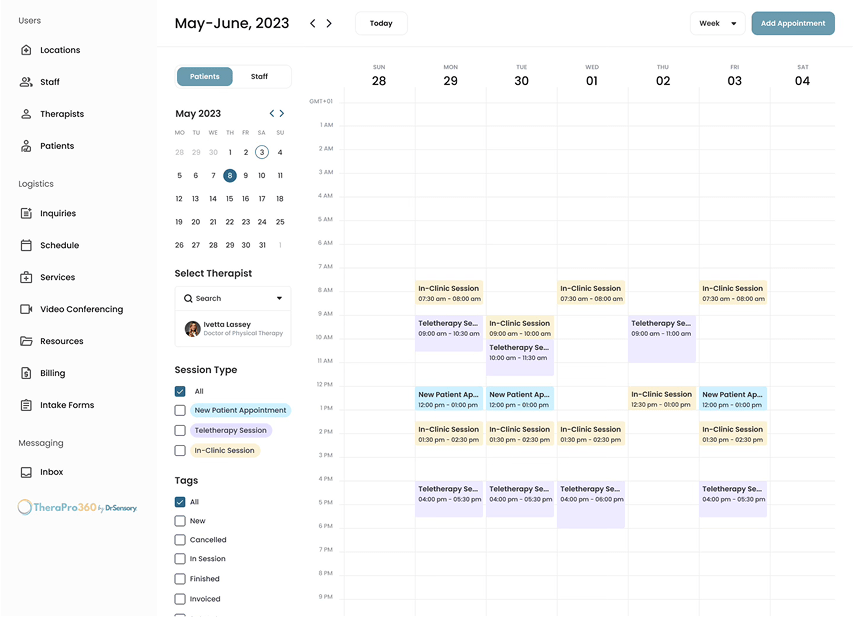
Task: Open the Video Conferencing camera icon
Action: click(26, 309)
